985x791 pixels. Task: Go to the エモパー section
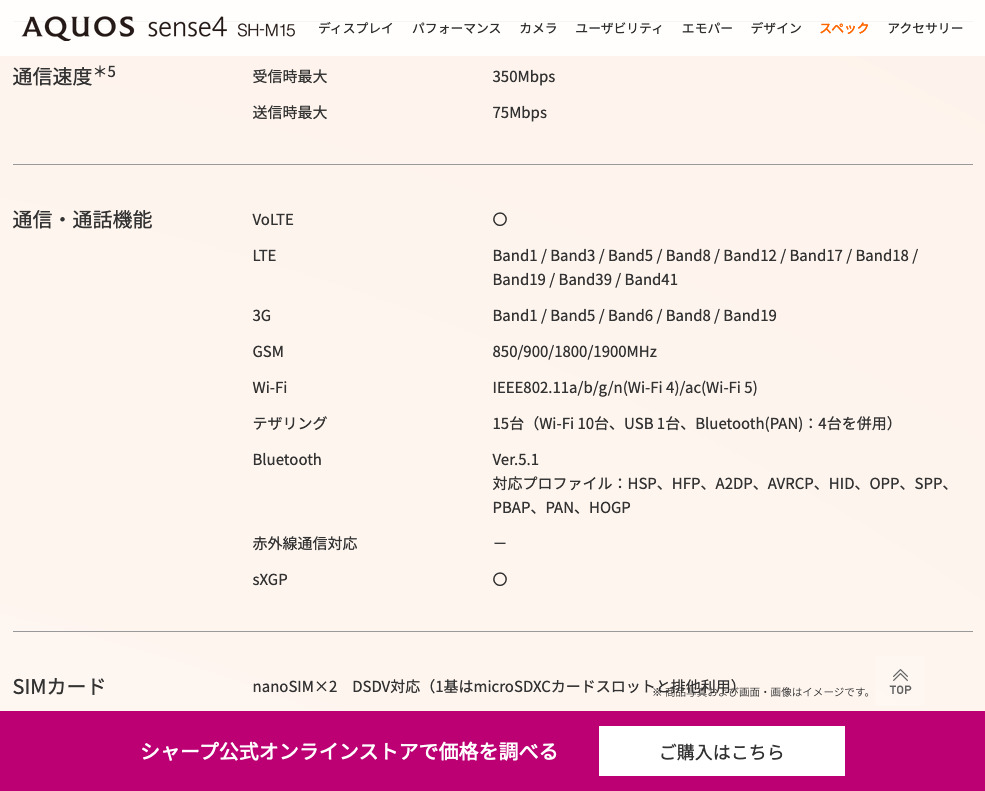[x=707, y=28]
